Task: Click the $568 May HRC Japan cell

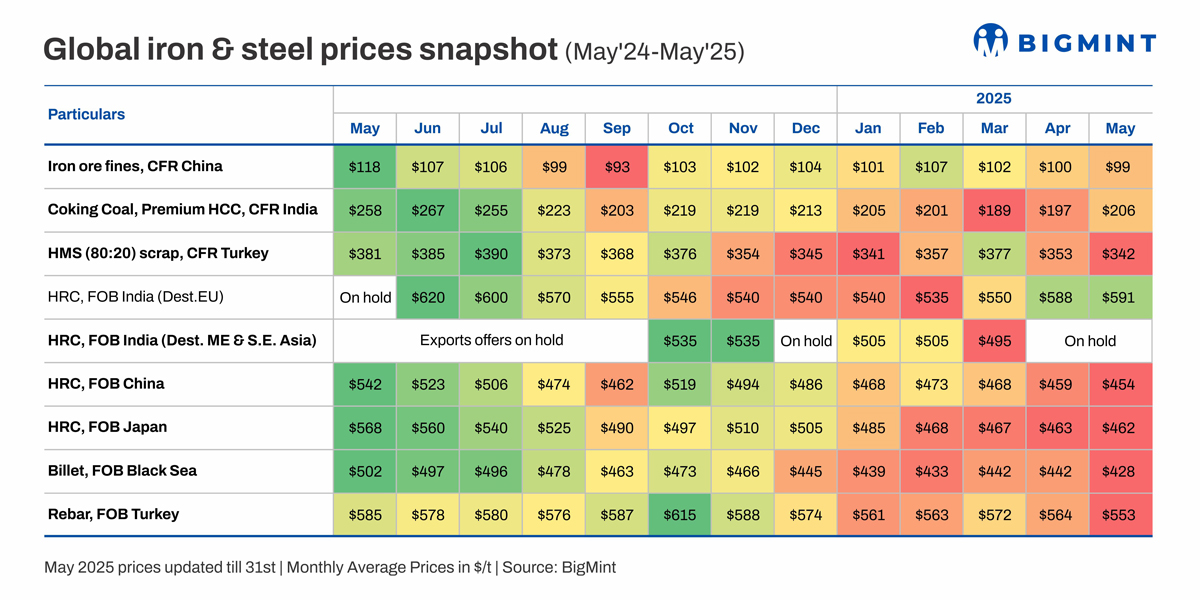Action: [x=365, y=428]
